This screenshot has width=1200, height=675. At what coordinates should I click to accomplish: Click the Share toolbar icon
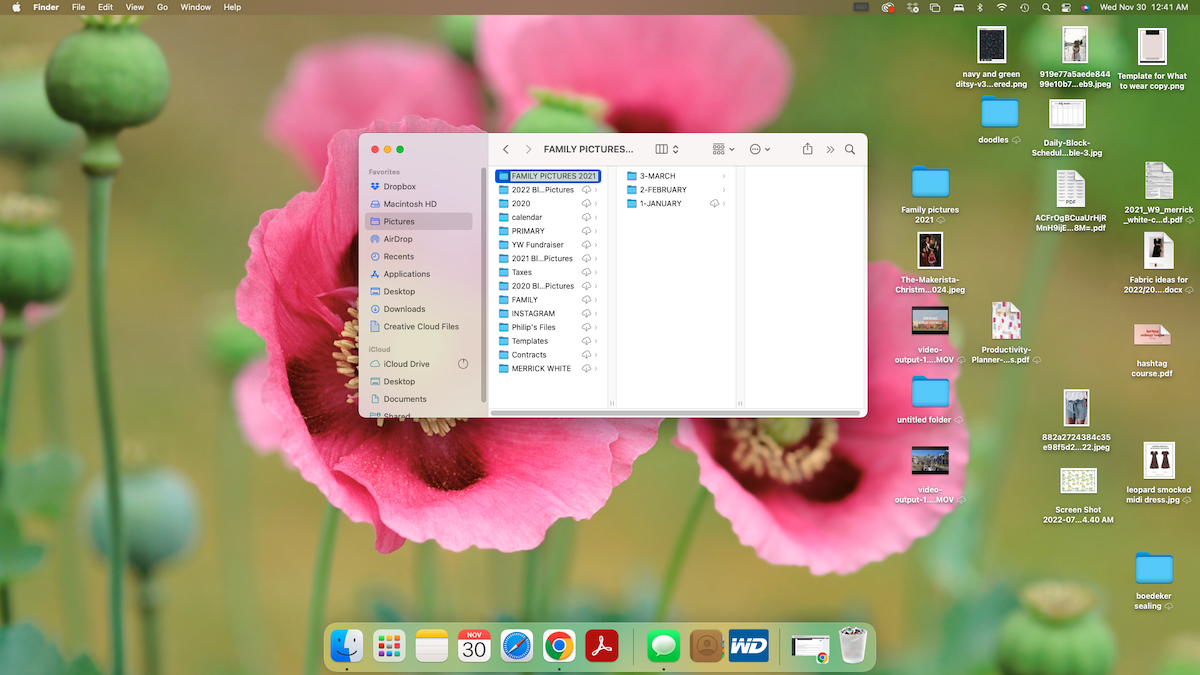[808, 149]
